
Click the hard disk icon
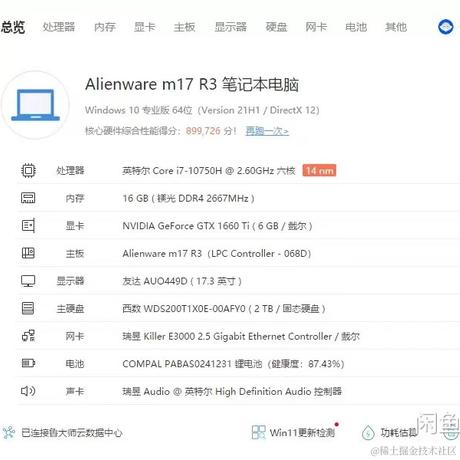(x=28, y=308)
